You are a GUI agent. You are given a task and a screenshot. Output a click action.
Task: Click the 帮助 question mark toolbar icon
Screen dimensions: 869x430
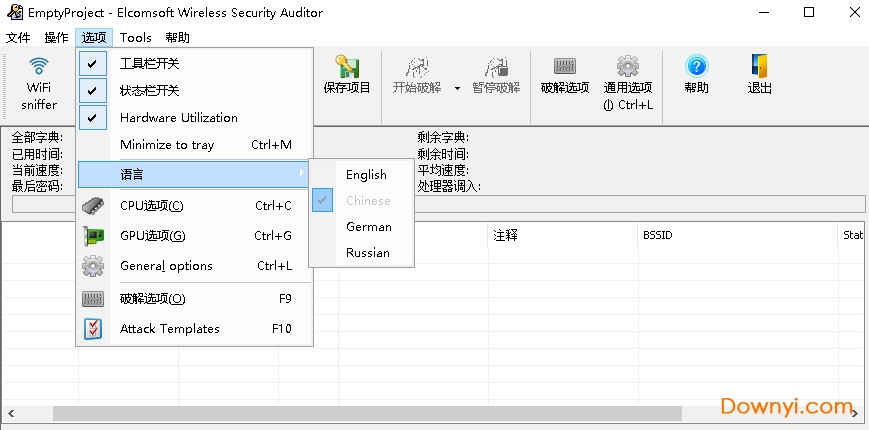[x=696, y=66]
